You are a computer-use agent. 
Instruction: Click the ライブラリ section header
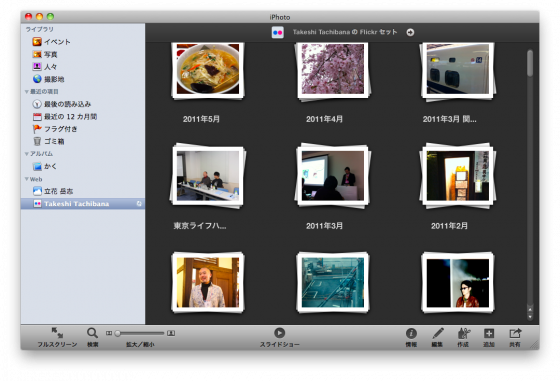click(39, 29)
